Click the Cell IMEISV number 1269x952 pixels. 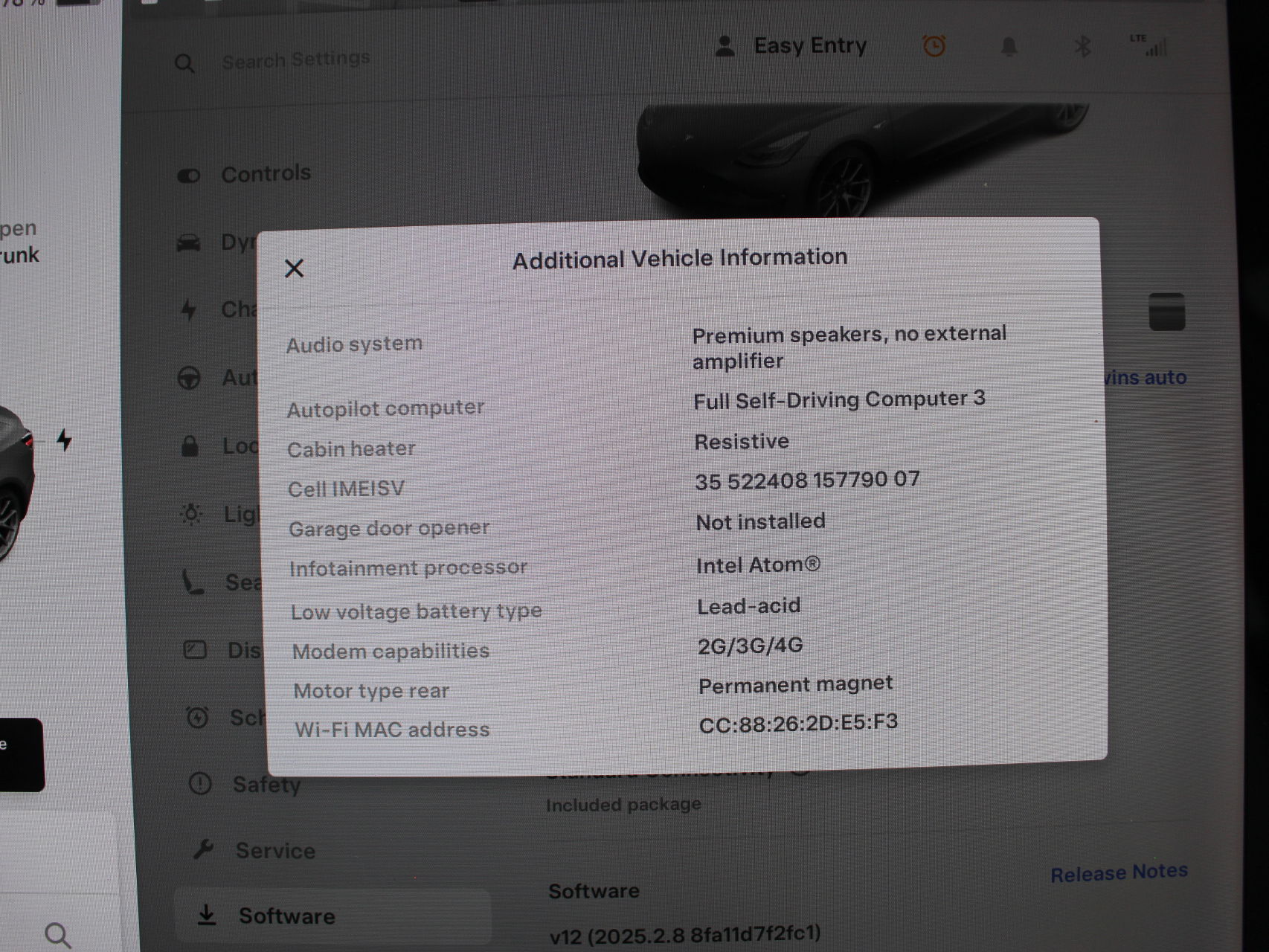coord(807,480)
